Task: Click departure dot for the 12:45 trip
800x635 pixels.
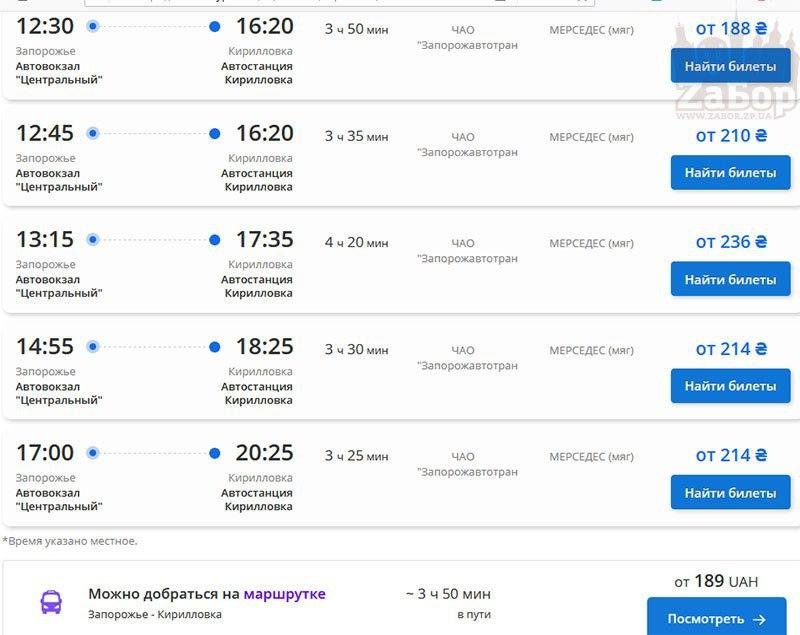Action: point(93,133)
